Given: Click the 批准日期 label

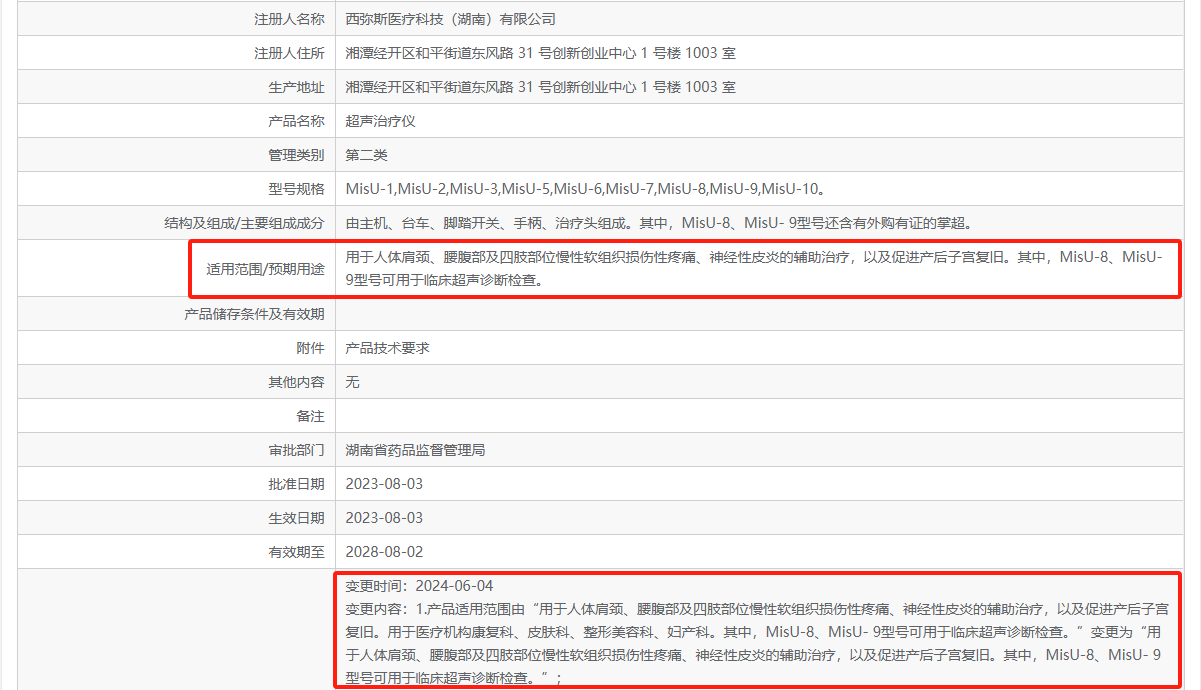Looking at the screenshot, I should [x=296, y=484].
